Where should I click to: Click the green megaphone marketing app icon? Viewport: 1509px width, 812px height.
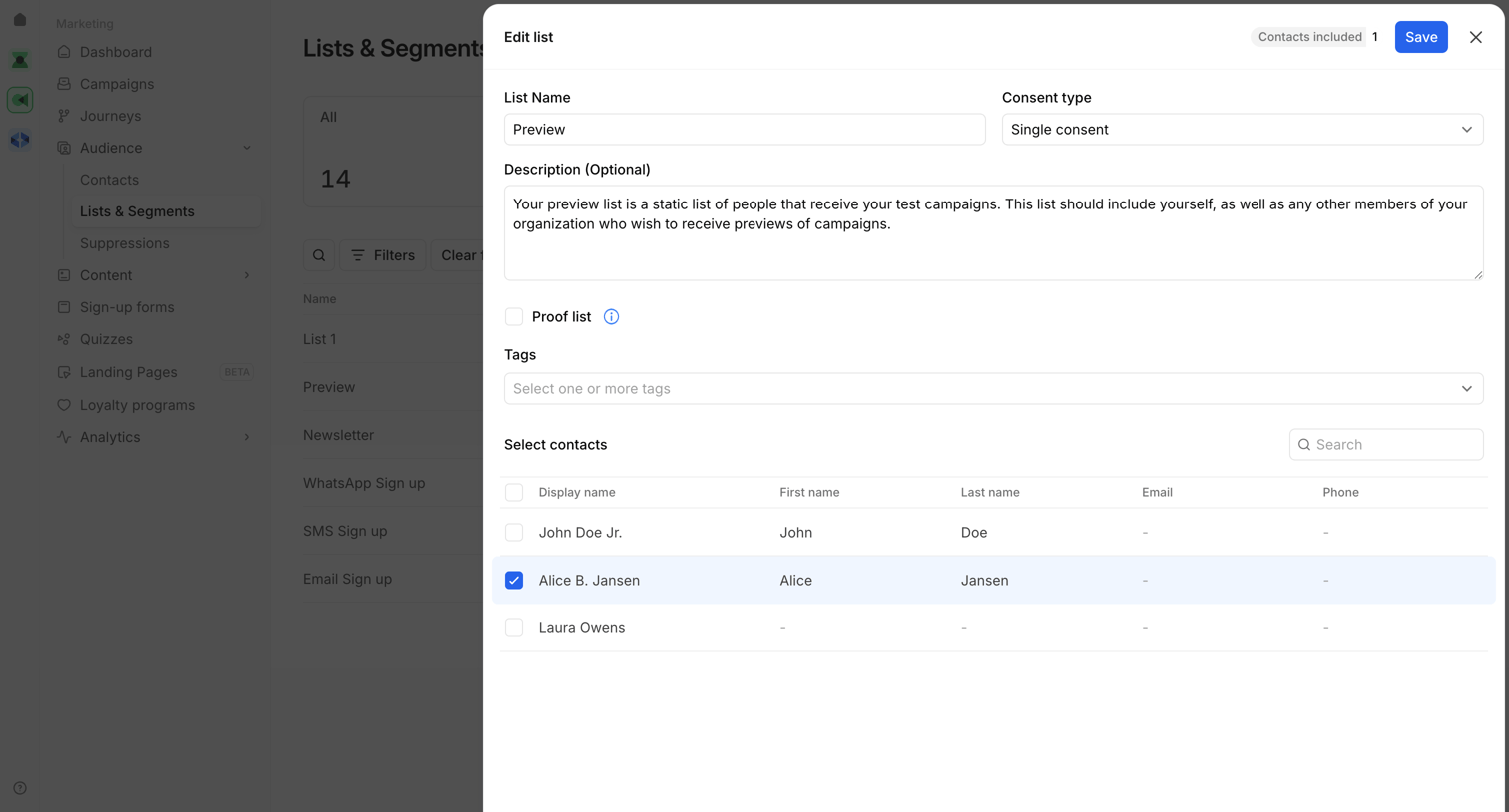pyautogui.click(x=20, y=100)
